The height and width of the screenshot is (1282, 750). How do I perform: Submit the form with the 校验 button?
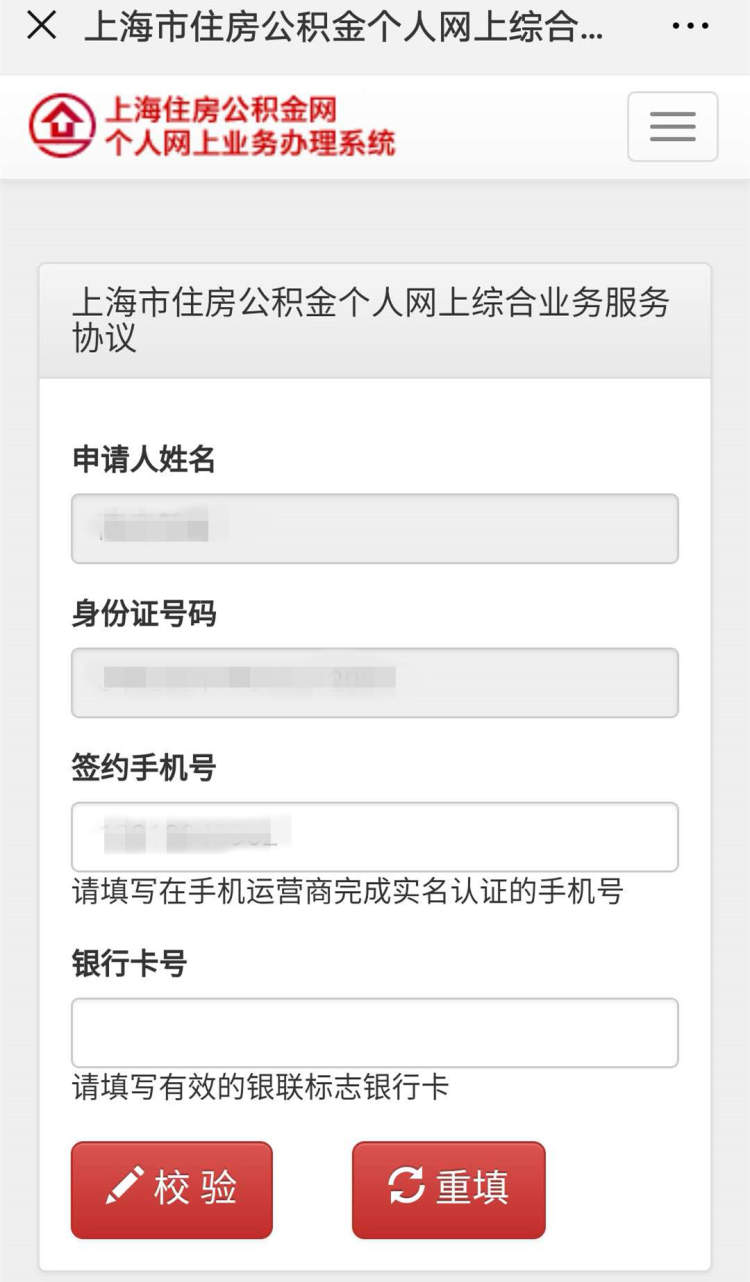(x=172, y=1190)
